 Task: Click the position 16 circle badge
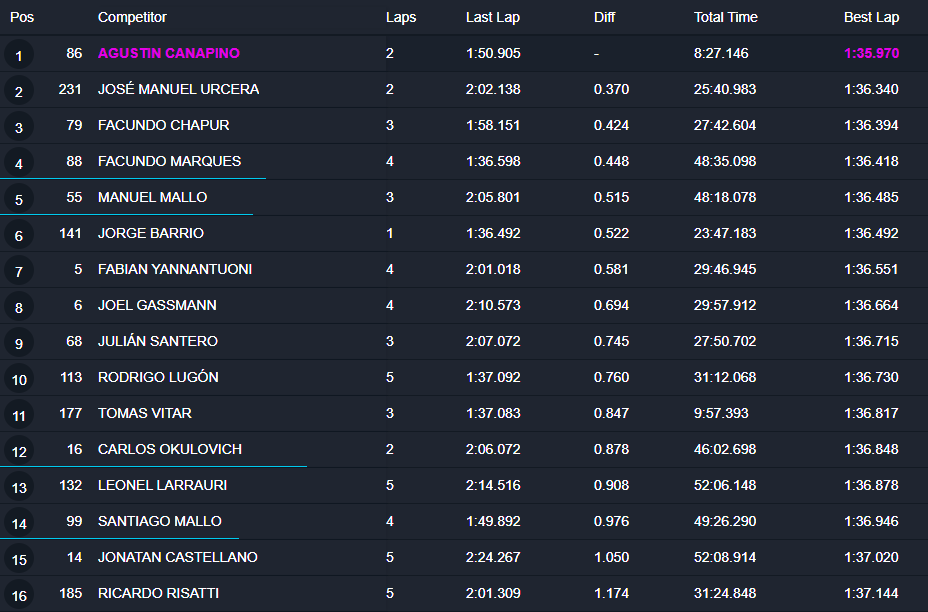click(19, 595)
